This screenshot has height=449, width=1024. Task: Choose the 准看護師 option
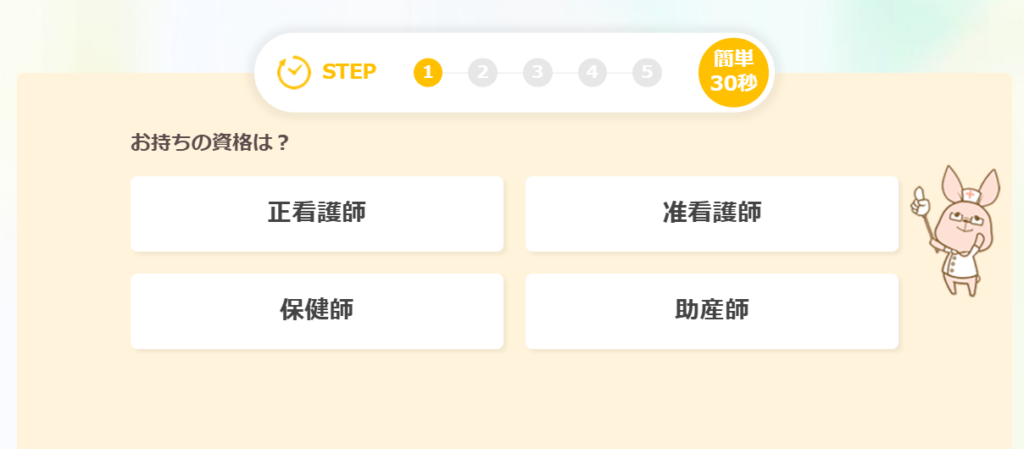click(x=711, y=213)
